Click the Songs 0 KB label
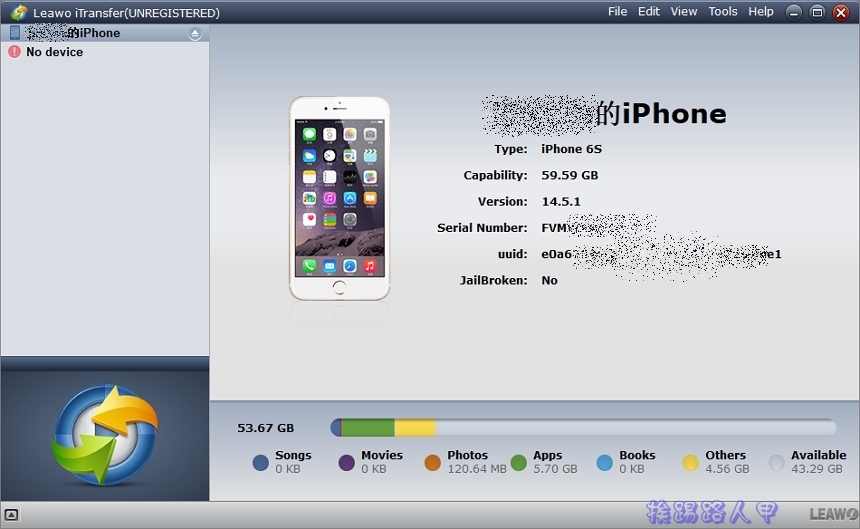The width and height of the screenshot is (860, 529). 293,462
